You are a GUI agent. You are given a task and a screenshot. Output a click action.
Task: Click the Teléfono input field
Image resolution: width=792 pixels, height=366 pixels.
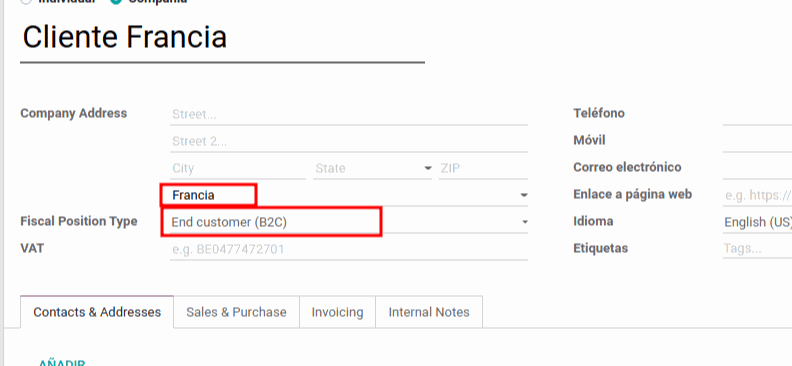pos(757,115)
